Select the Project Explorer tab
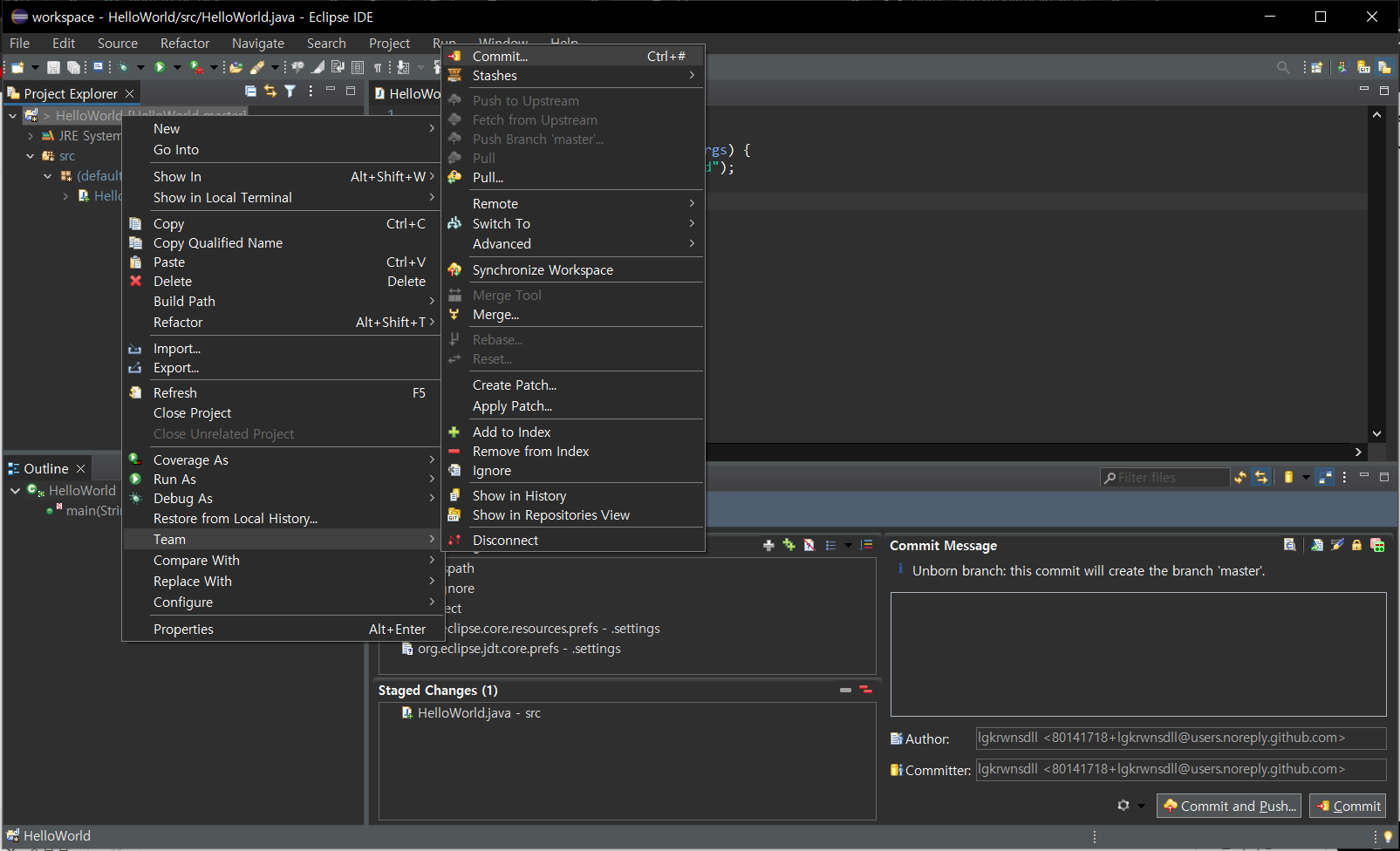The height and width of the screenshot is (851, 1400). pyautogui.click(x=70, y=93)
